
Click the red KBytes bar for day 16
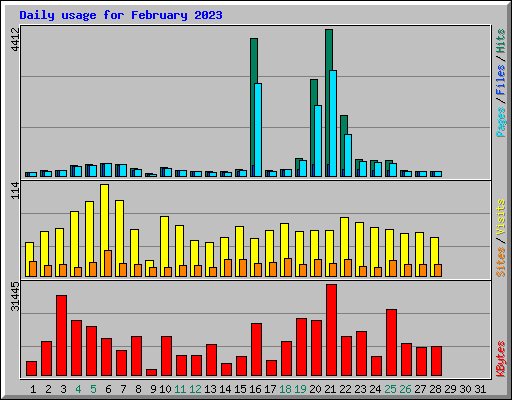pyautogui.click(x=256, y=349)
